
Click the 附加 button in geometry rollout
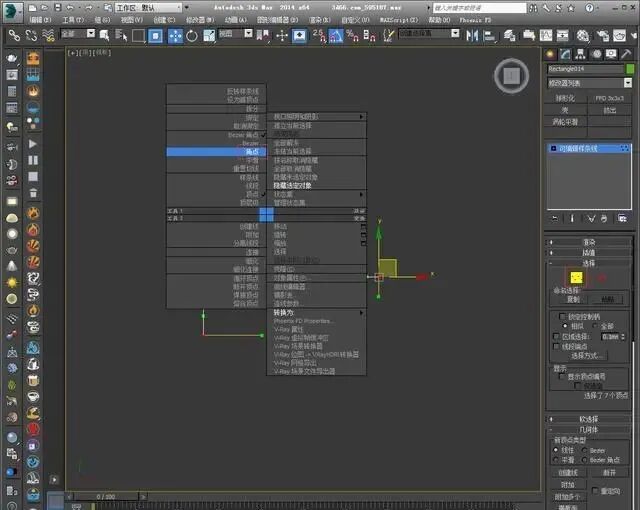[x=568, y=485]
